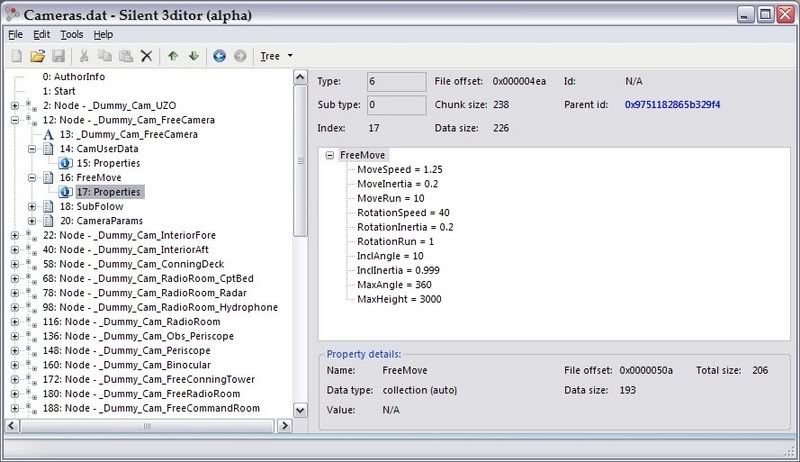Viewport: 800px width, 462px height.
Task: Collapse the _Dummy_Cam_FreeCamera node
Action: 15,120
